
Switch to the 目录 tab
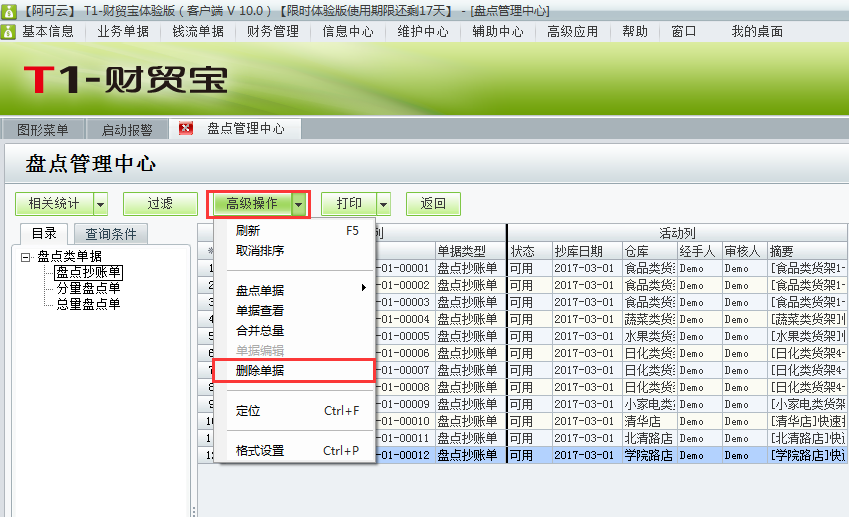point(44,233)
